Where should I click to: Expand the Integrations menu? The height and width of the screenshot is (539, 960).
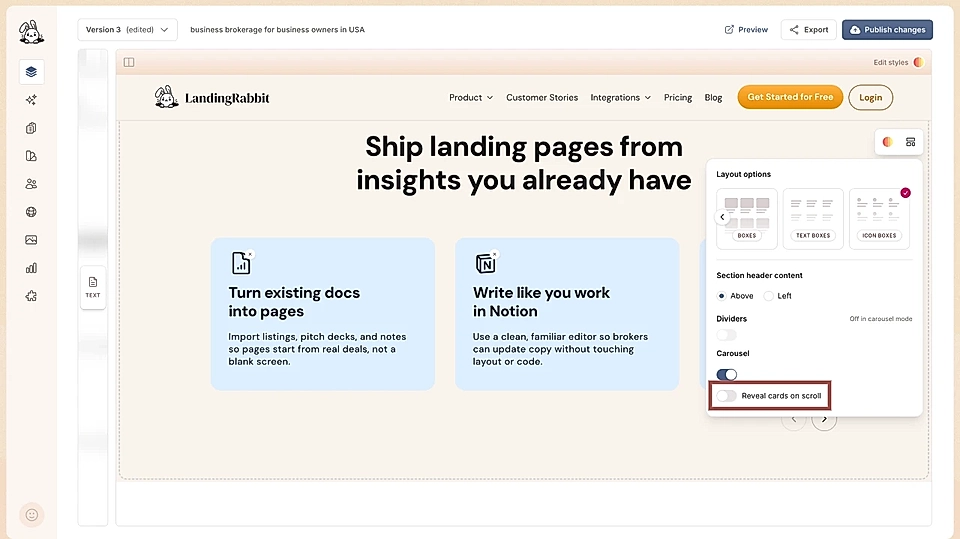[x=620, y=97]
